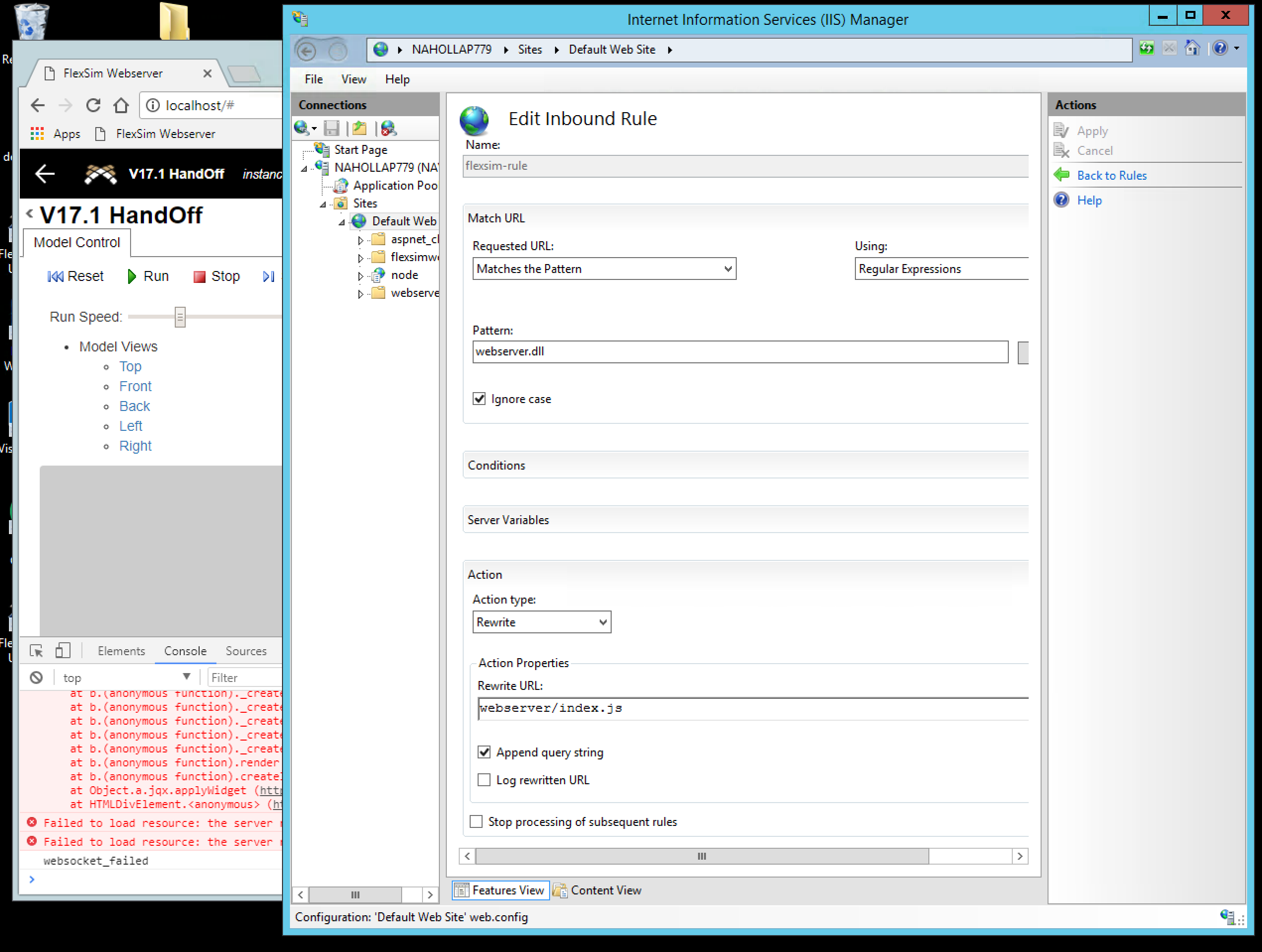
Task: Click the IIS home icon
Action: coord(1192,49)
